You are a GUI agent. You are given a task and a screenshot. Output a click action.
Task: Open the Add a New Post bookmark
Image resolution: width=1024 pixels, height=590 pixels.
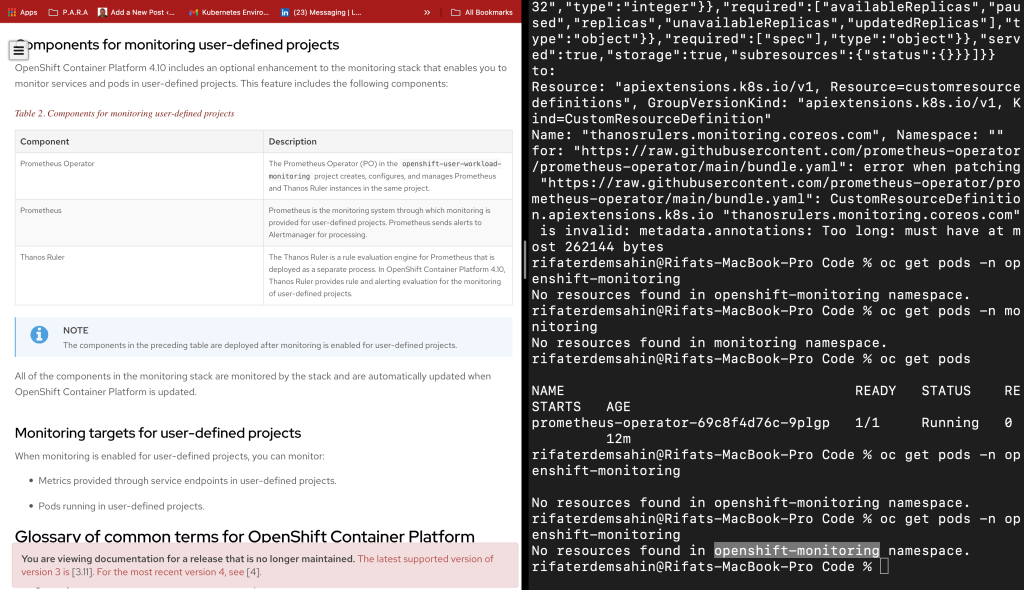[x=136, y=12]
